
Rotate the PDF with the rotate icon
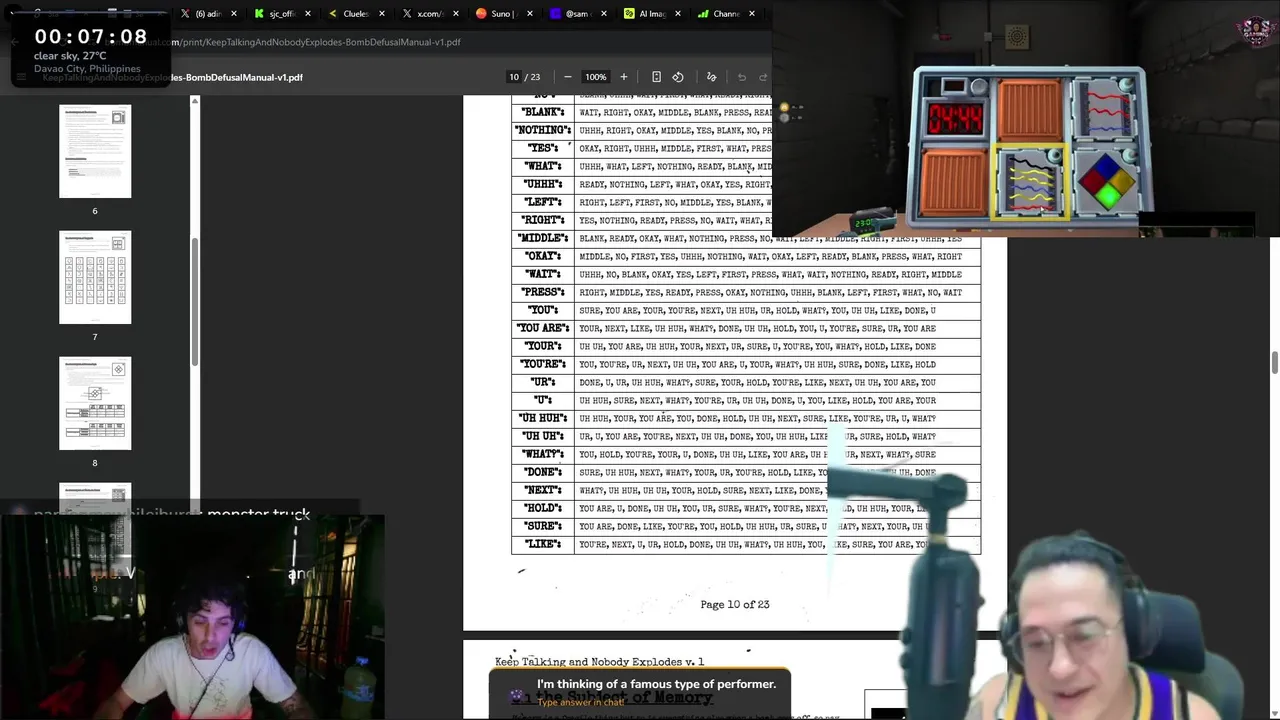coord(678,77)
